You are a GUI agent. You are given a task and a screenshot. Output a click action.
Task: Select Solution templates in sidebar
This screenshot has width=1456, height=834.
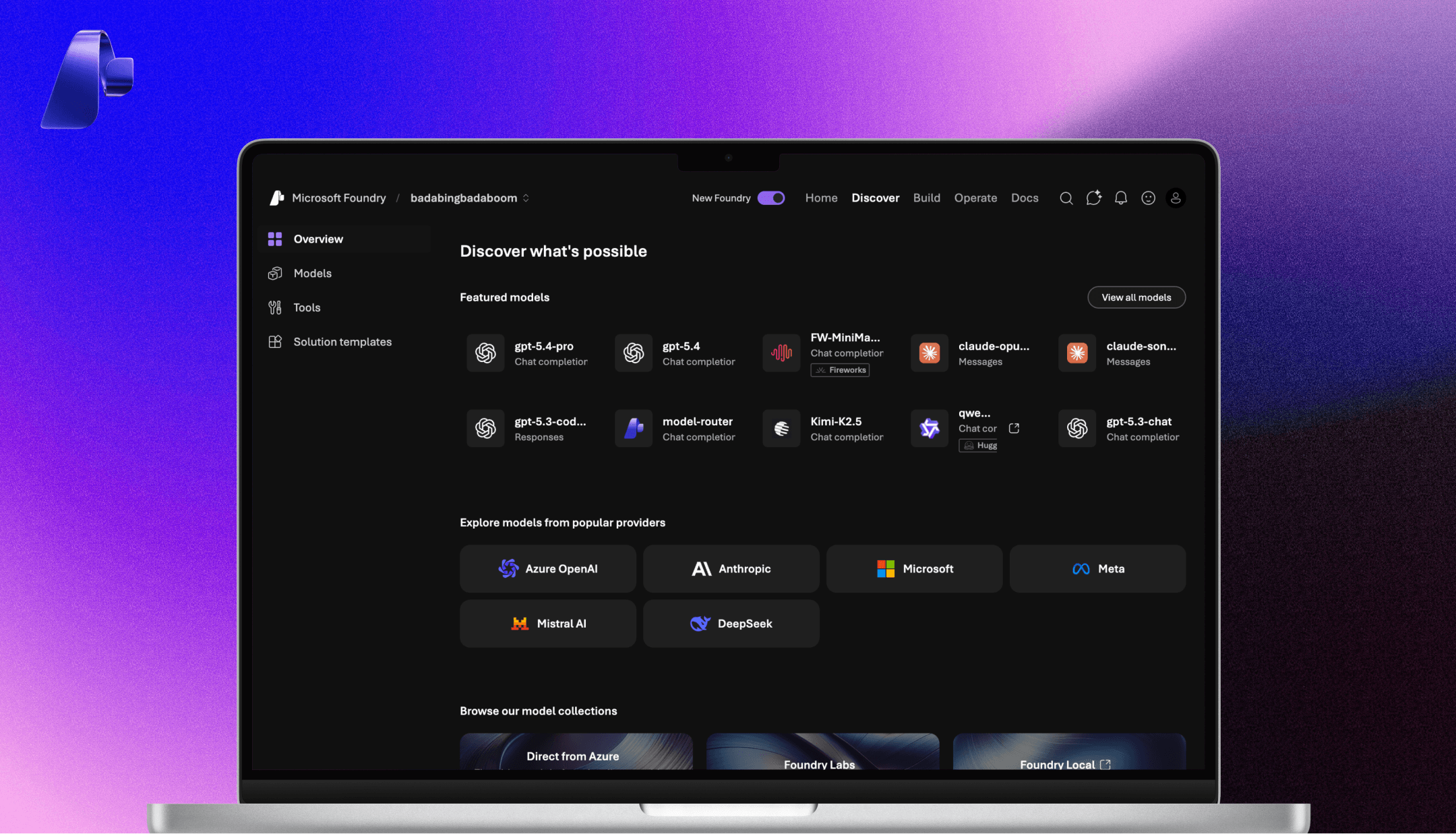tap(342, 342)
